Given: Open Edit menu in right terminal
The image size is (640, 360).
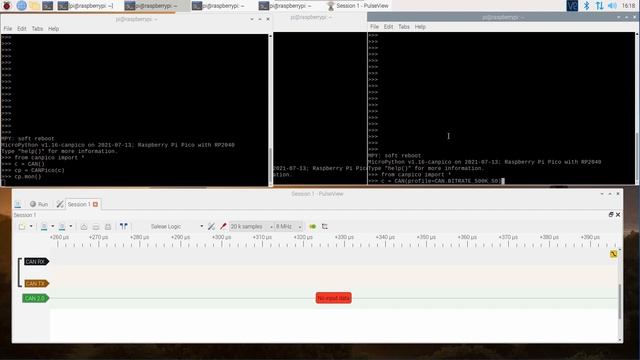Looking at the screenshot, I should 388,27.
